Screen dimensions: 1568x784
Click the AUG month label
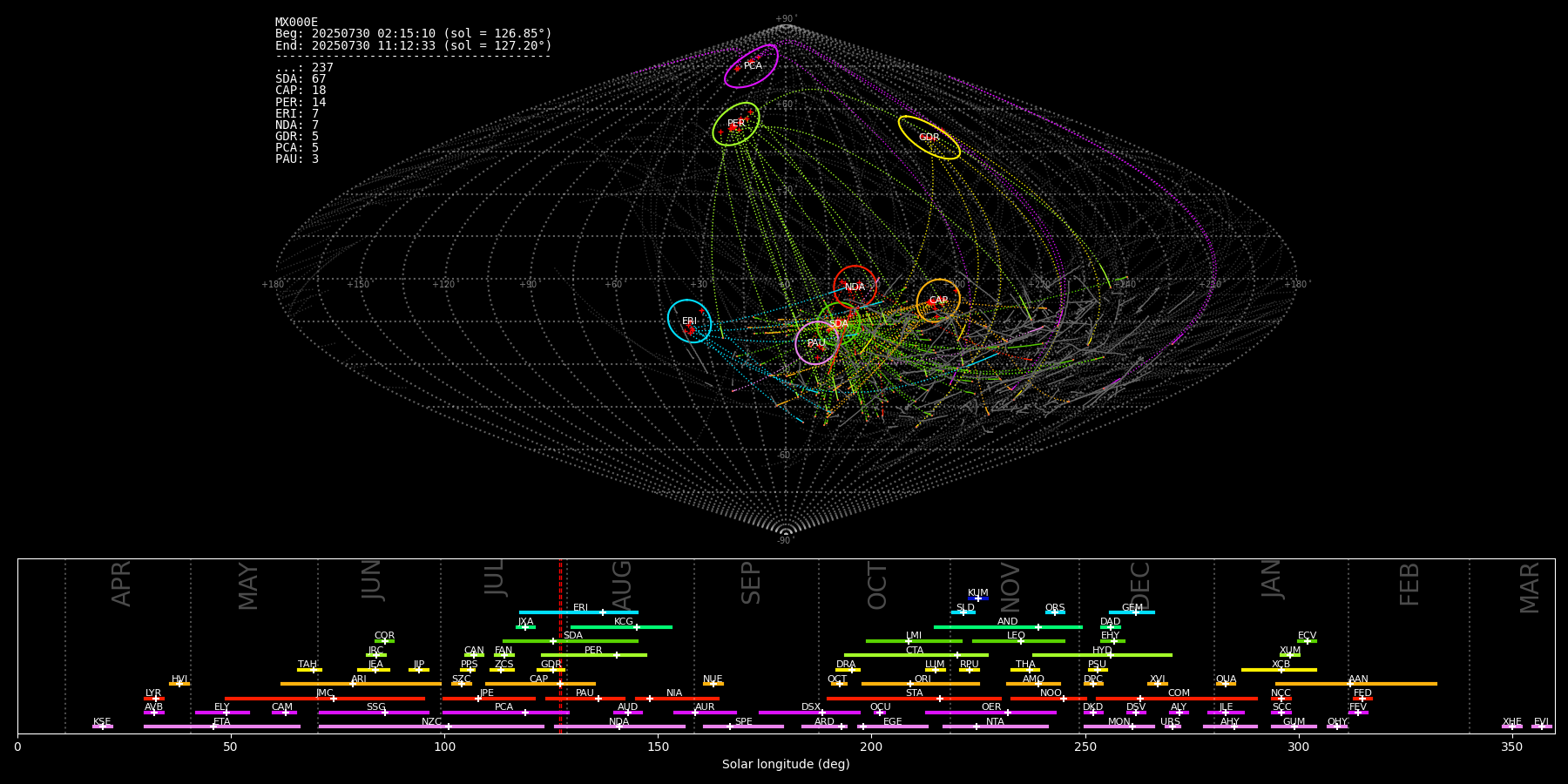622,584
